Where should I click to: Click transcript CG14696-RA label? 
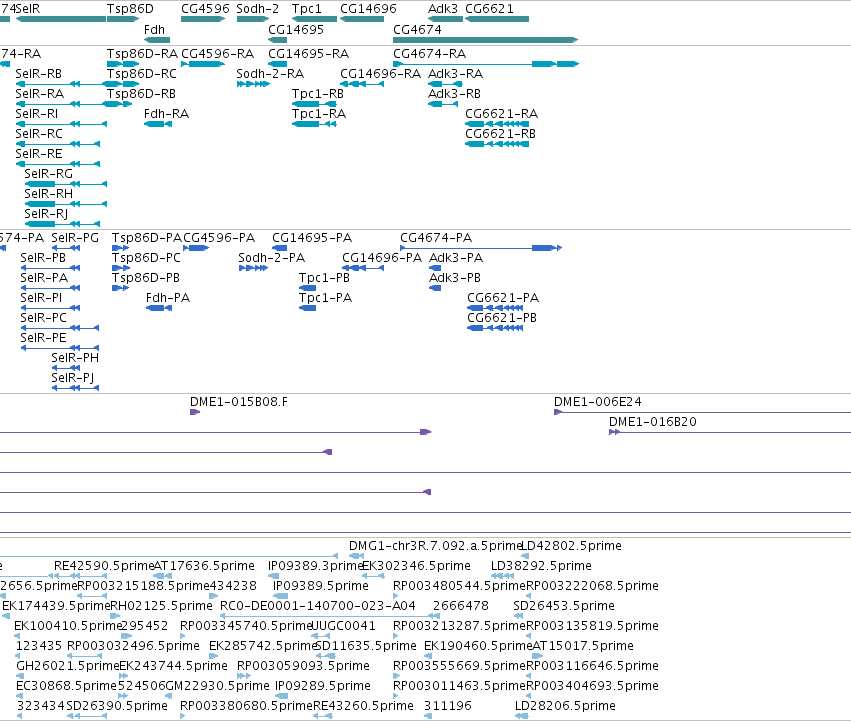click(x=380, y=73)
